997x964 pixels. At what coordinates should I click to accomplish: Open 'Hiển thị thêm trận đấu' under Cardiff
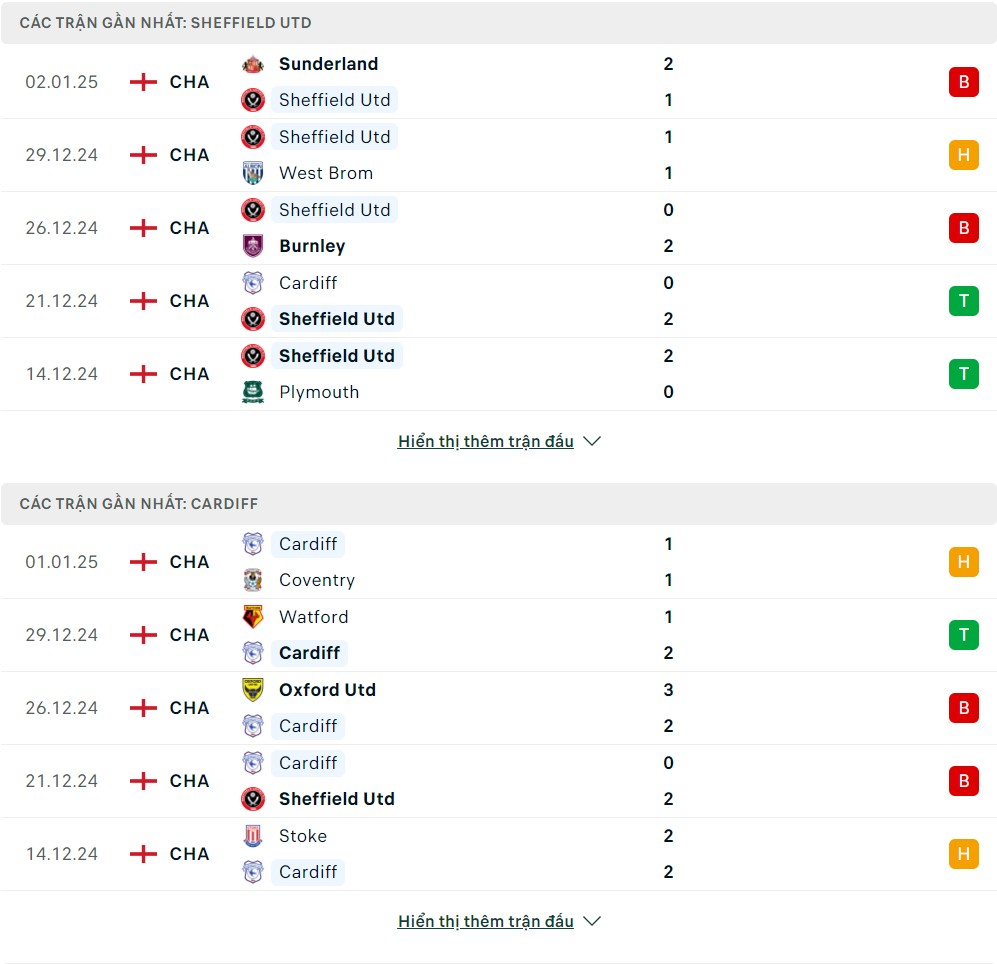(x=486, y=921)
